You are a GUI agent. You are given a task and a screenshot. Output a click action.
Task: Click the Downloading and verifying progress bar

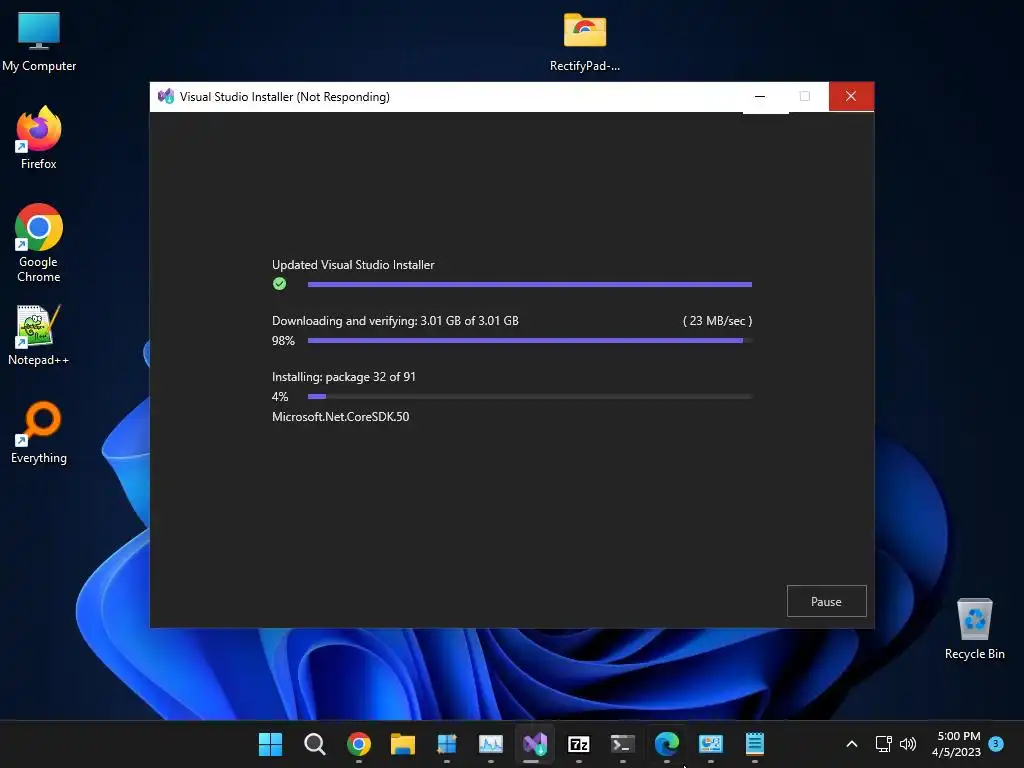click(x=530, y=340)
